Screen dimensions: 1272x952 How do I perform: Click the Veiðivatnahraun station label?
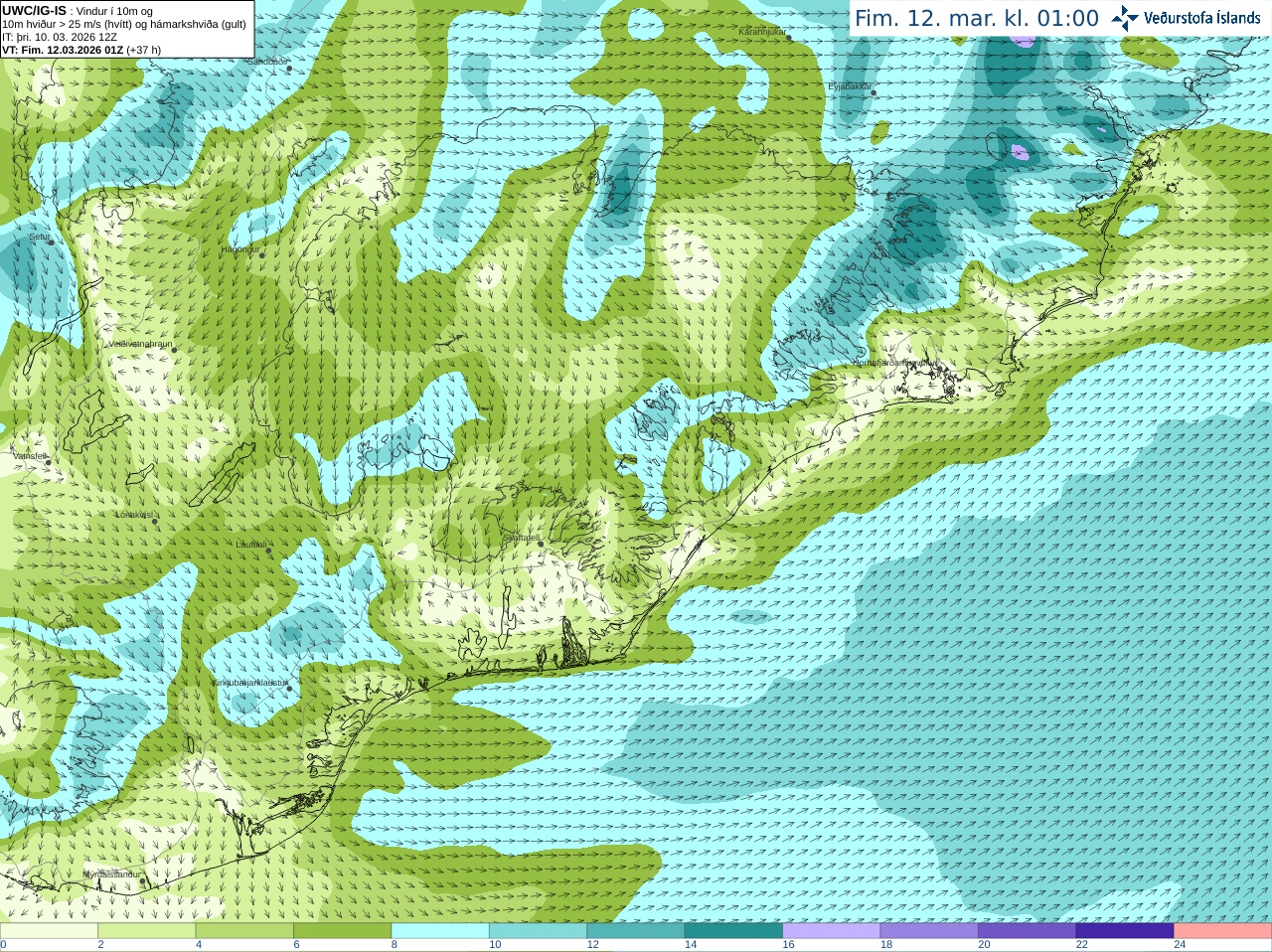point(140,344)
